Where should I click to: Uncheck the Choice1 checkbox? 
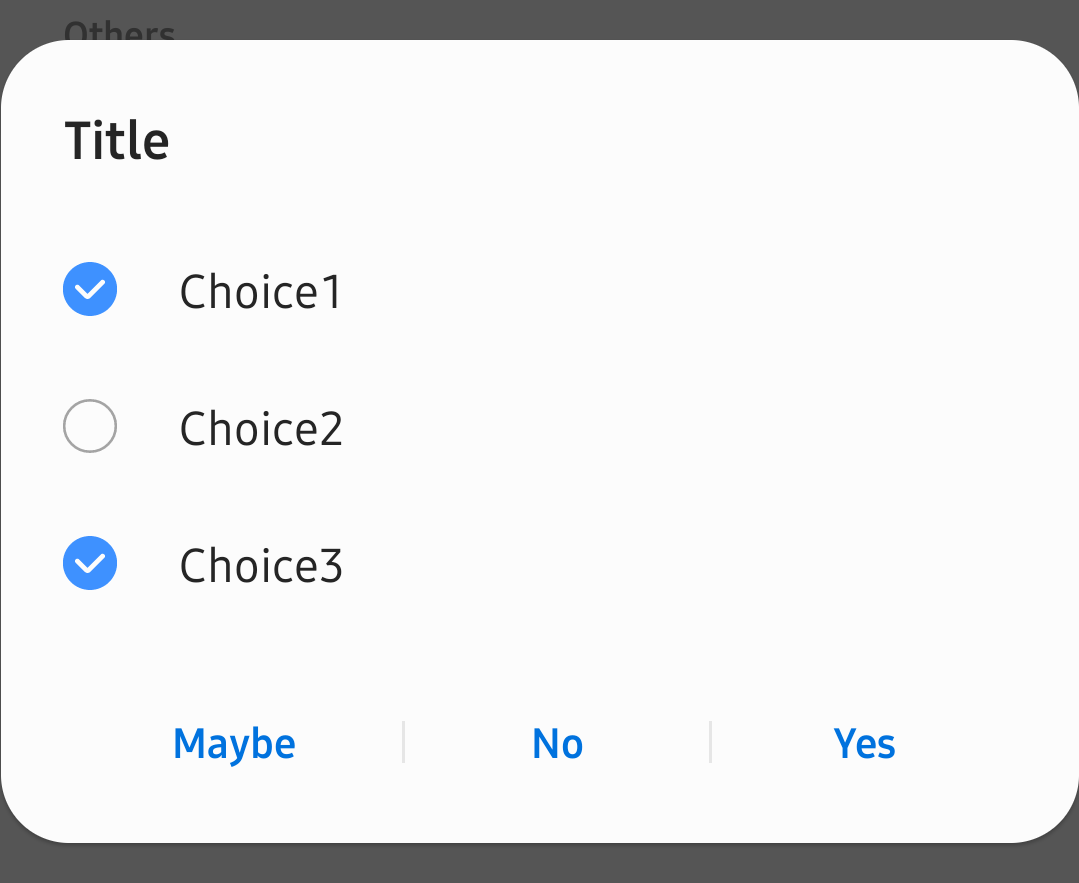[x=90, y=290]
